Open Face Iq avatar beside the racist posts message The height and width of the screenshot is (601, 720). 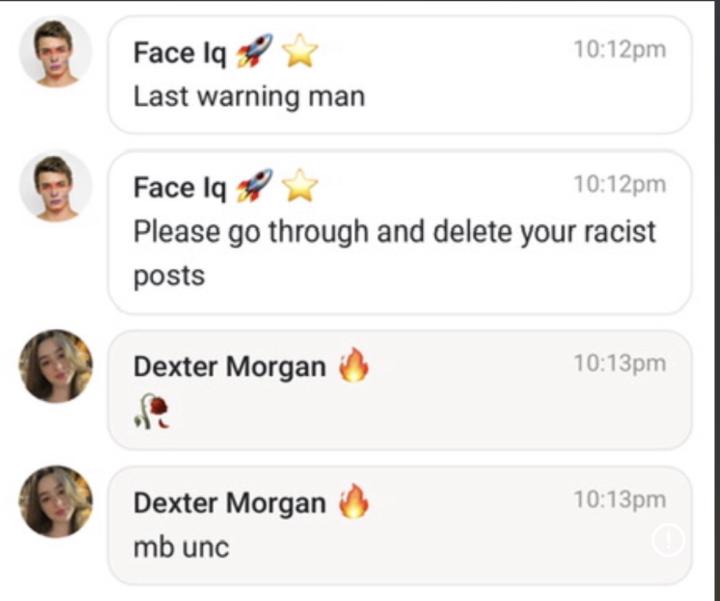[x=55, y=187]
